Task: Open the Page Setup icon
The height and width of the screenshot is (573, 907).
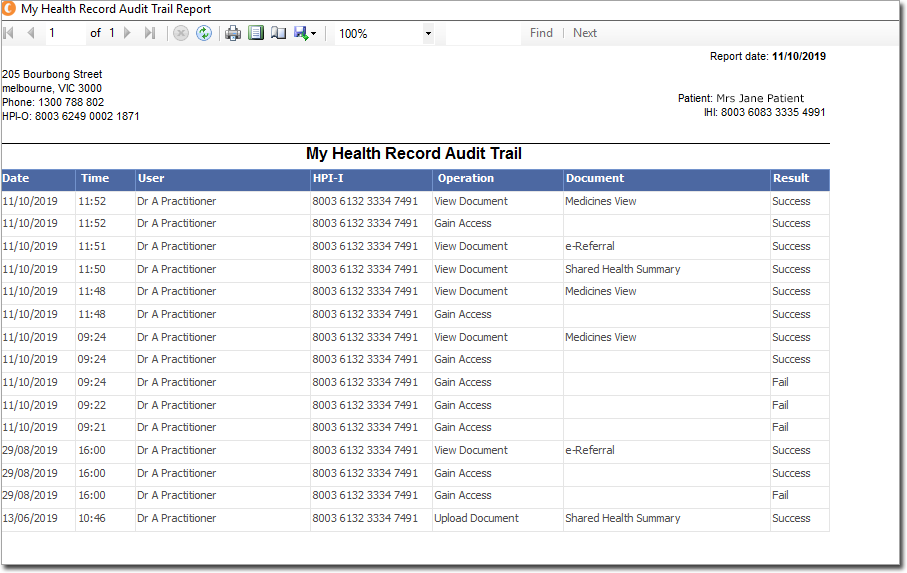Action: pyautogui.click(x=278, y=33)
